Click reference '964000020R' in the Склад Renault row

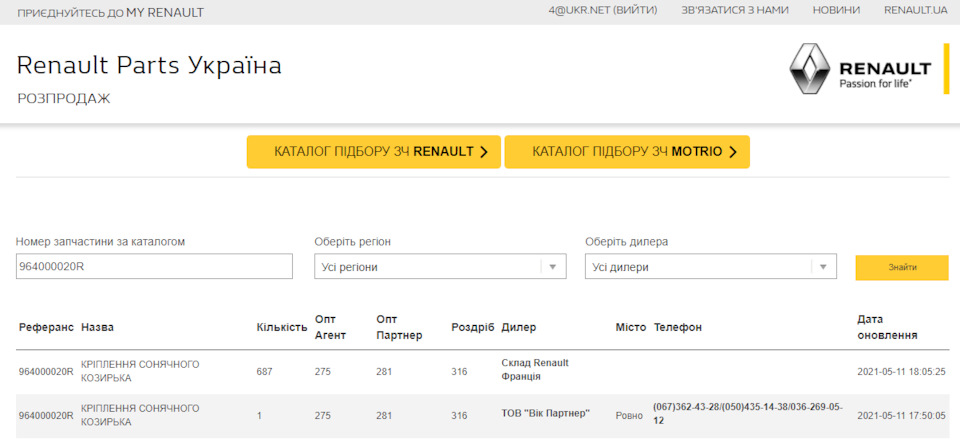coord(46,372)
